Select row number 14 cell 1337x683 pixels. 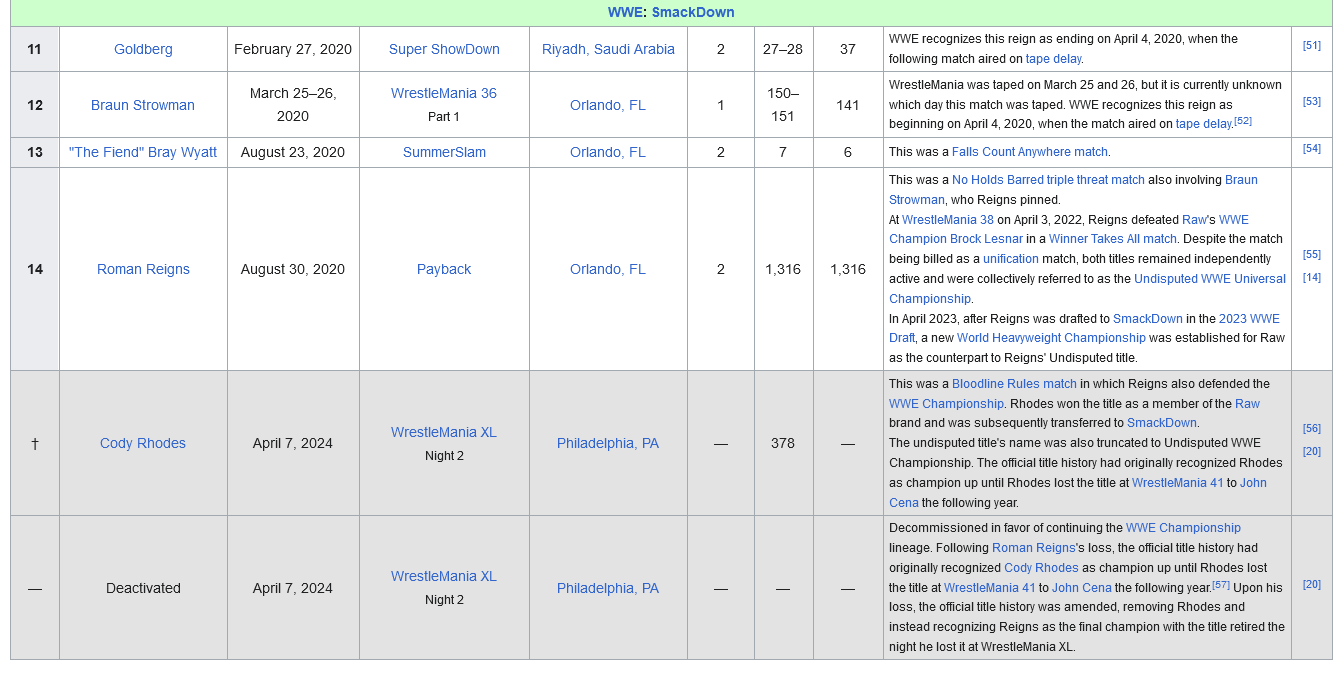tap(35, 269)
